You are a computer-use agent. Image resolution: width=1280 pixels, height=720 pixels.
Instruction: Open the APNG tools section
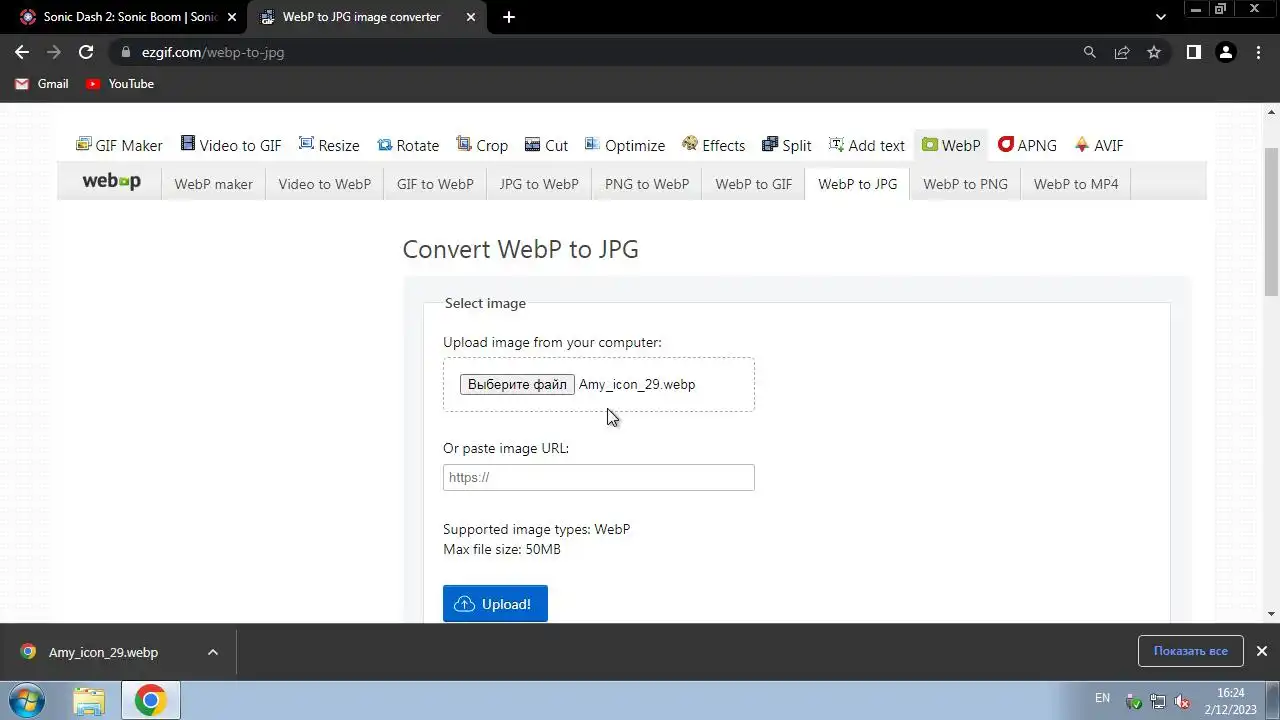pos(1027,145)
